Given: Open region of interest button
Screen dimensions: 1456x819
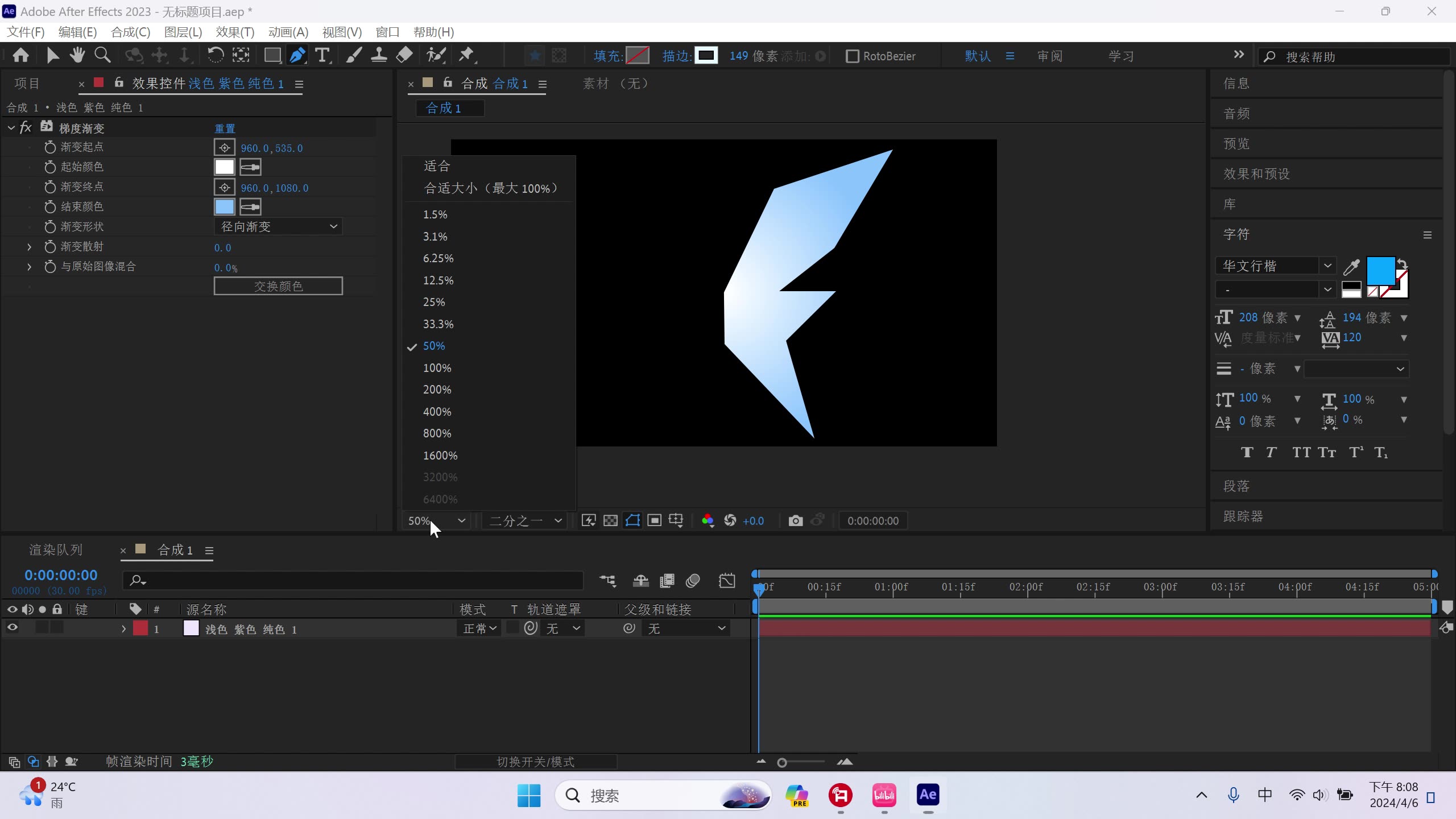Looking at the screenshot, I should coord(655,520).
